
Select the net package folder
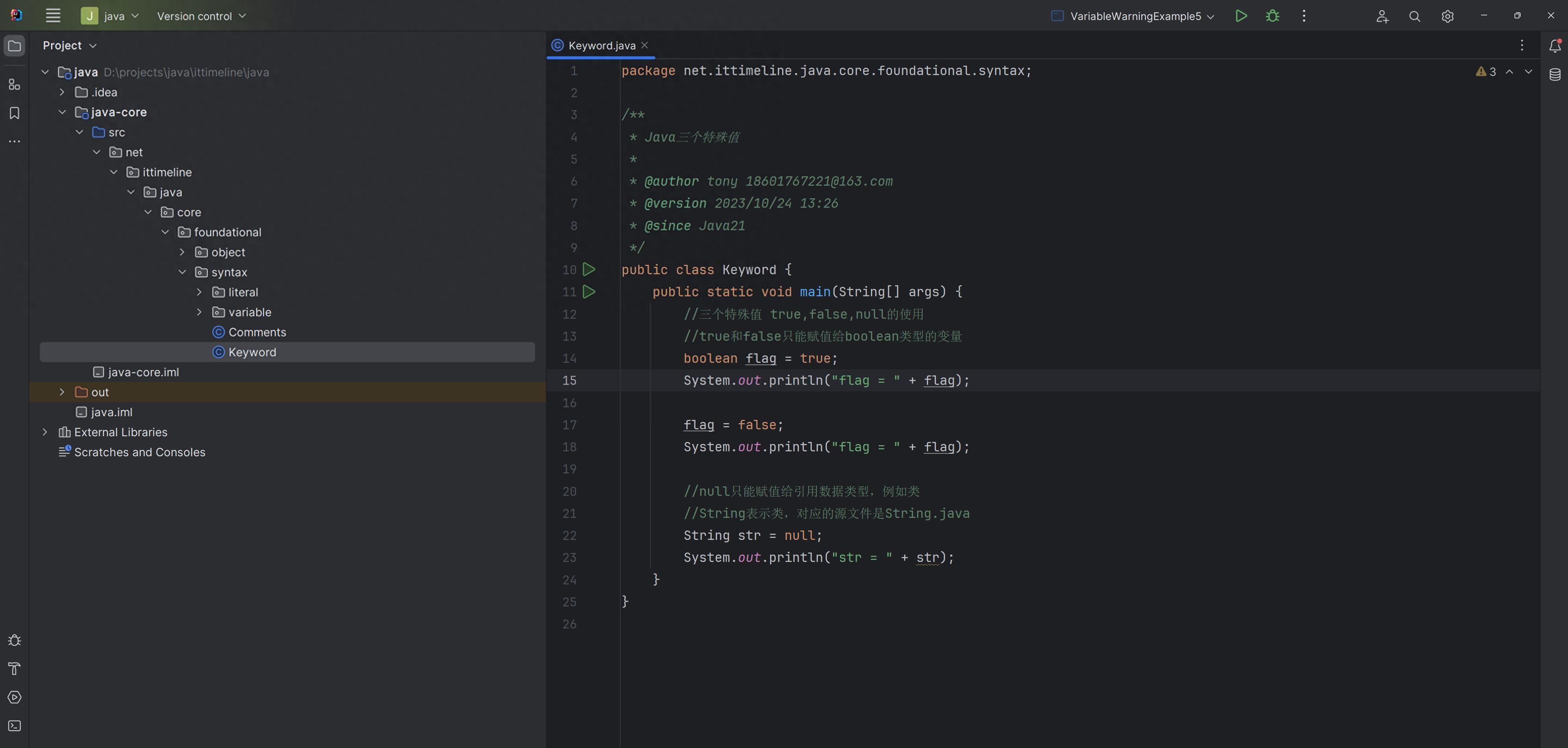point(126,152)
